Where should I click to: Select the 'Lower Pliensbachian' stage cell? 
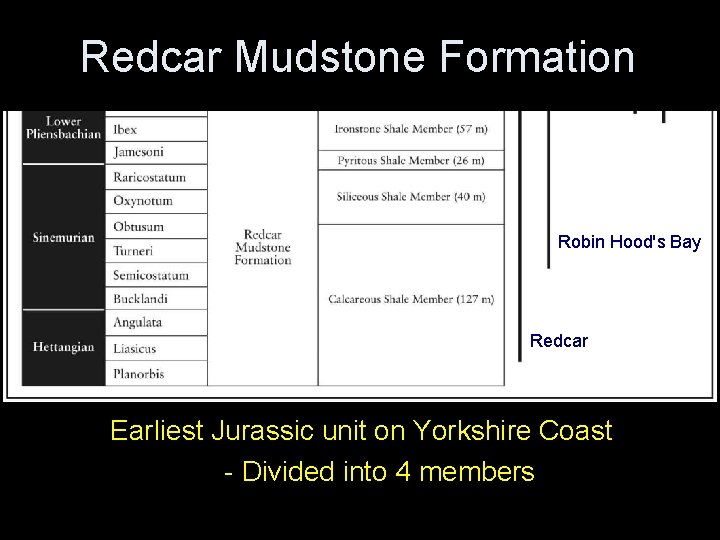[63, 137]
